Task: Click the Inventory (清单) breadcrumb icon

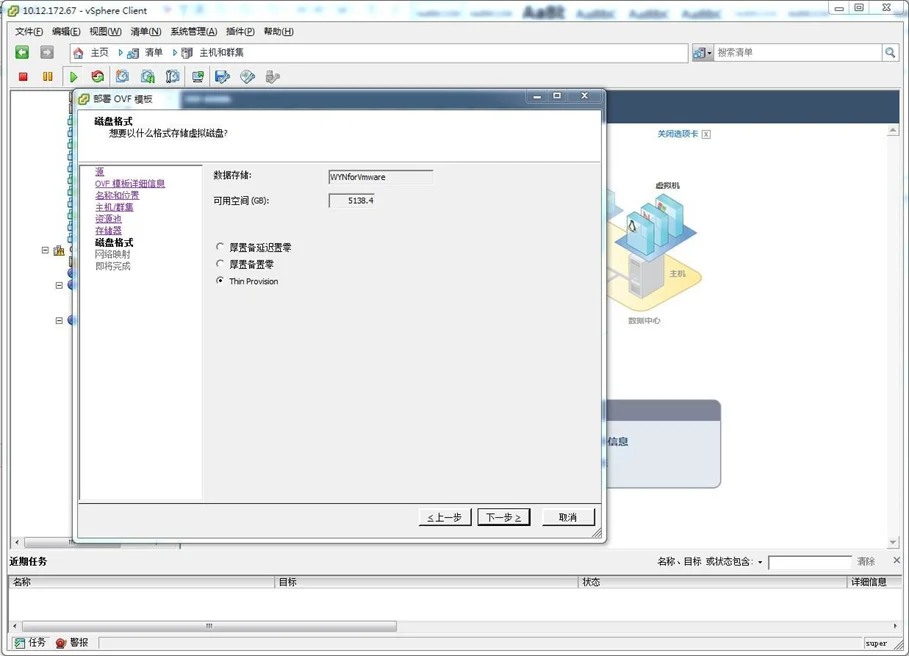Action: click(x=133, y=53)
